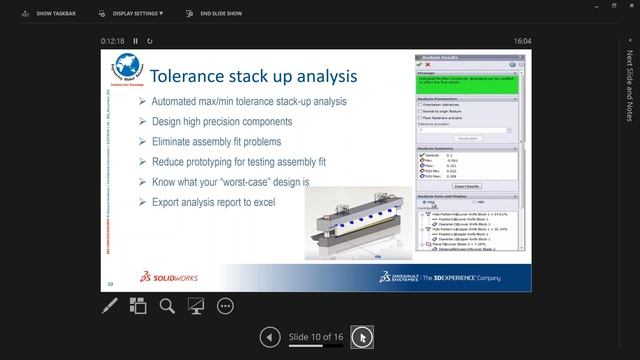Restore down the presenter view window
Image resolution: width=640 pixels, height=360 pixels.
tap(614, 6)
